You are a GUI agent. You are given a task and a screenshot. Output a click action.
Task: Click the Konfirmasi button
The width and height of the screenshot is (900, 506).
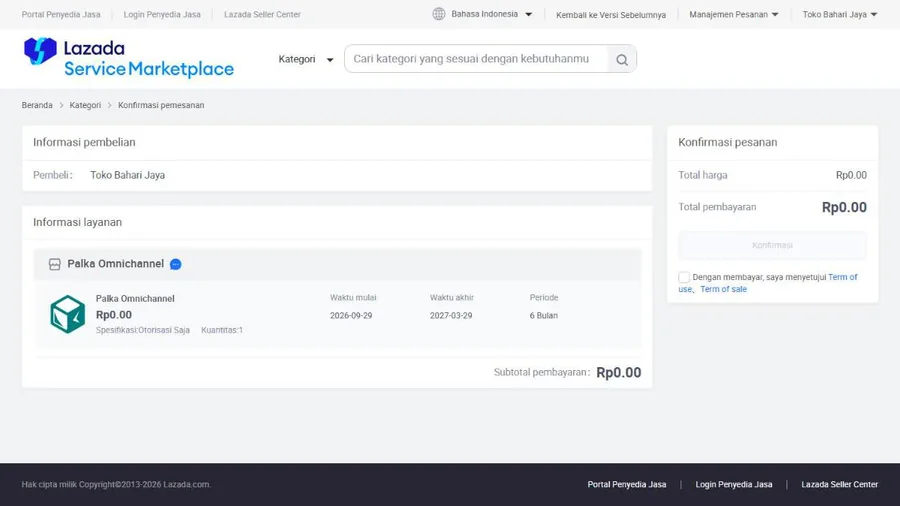[x=772, y=245]
